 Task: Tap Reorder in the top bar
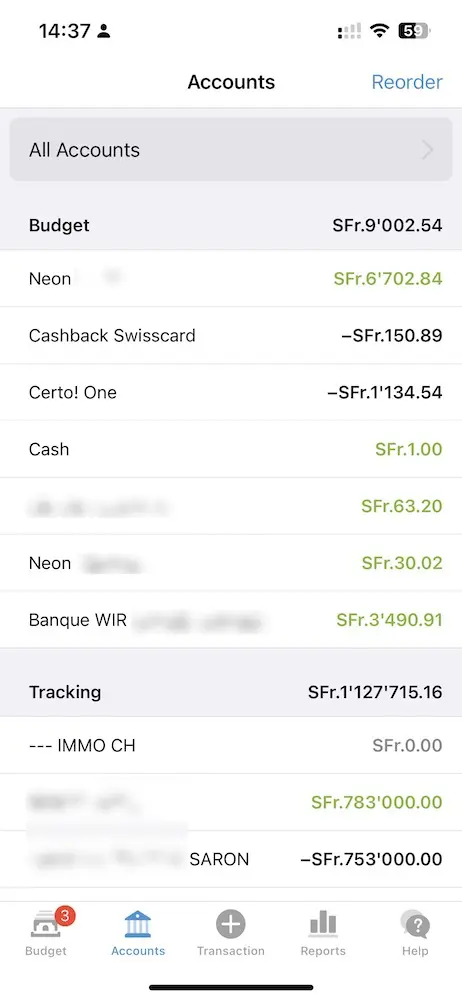click(406, 82)
